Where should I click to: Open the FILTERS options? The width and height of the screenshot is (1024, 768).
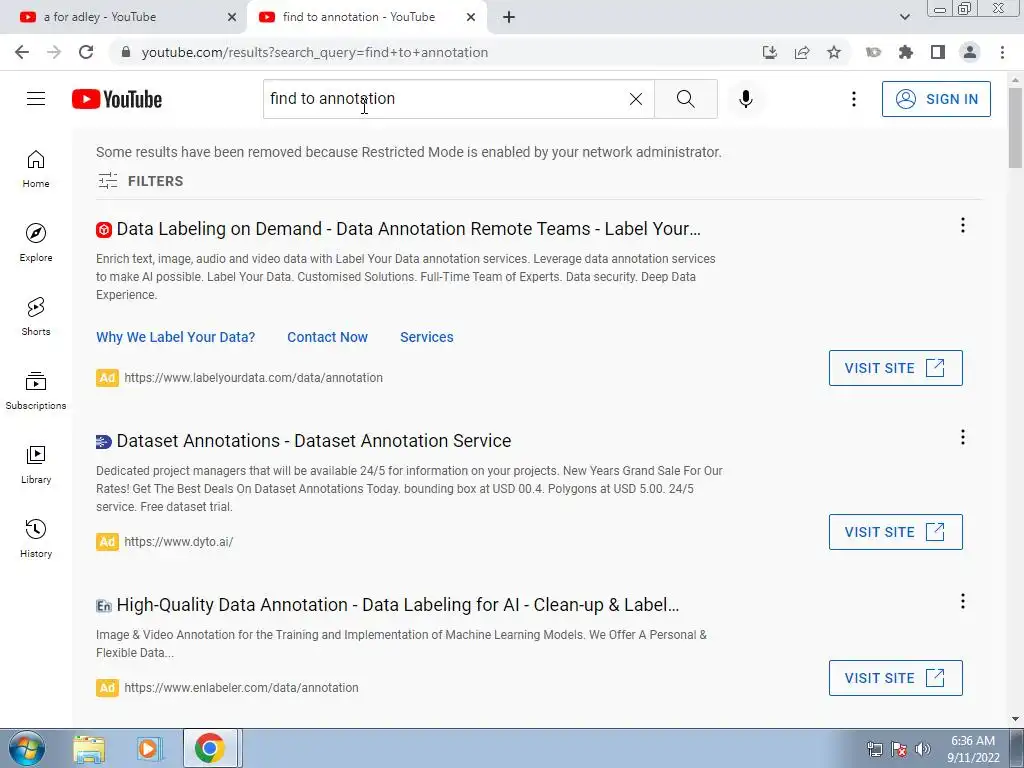[140, 181]
